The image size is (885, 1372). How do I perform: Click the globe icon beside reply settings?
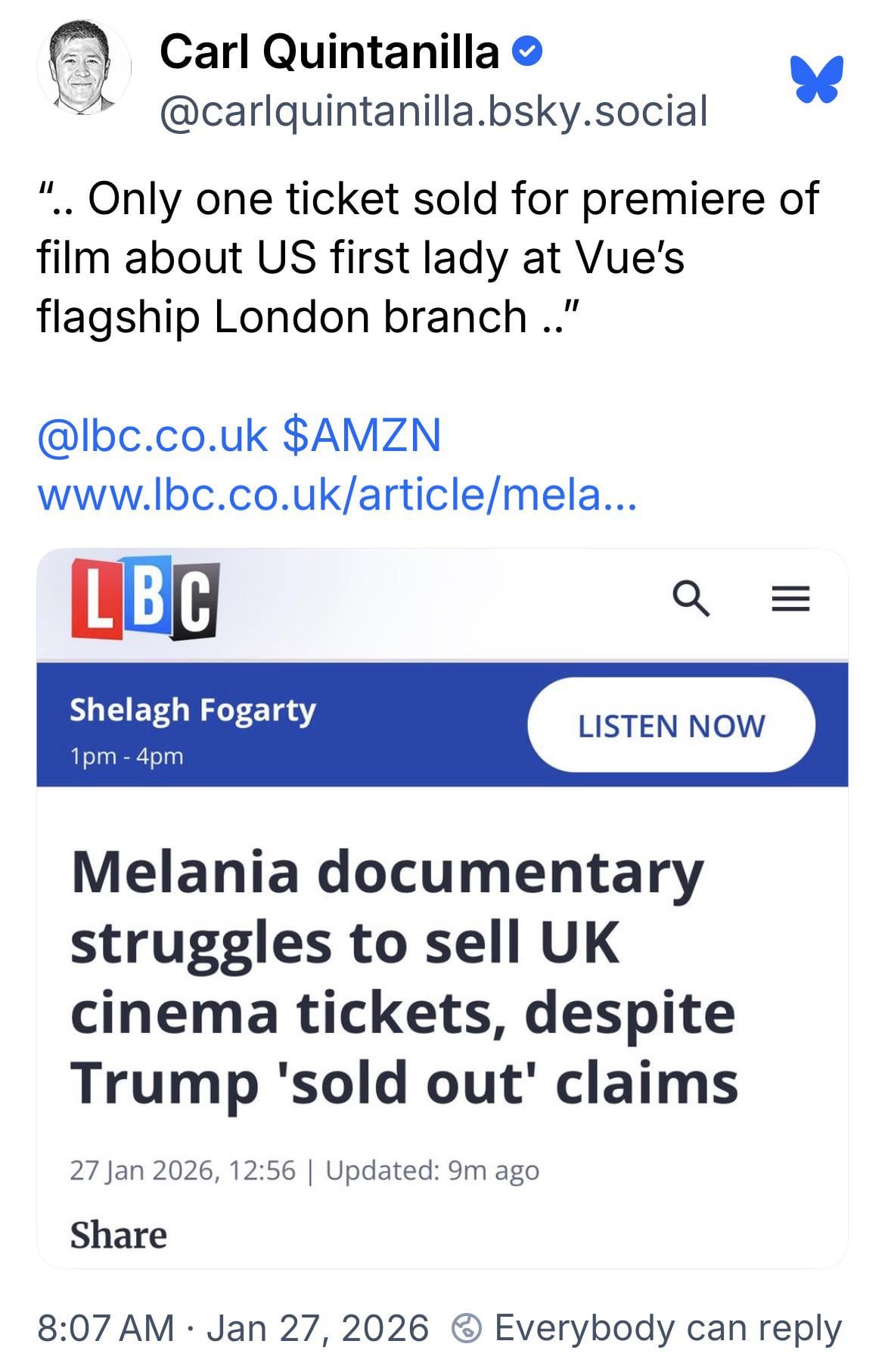click(467, 1329)
